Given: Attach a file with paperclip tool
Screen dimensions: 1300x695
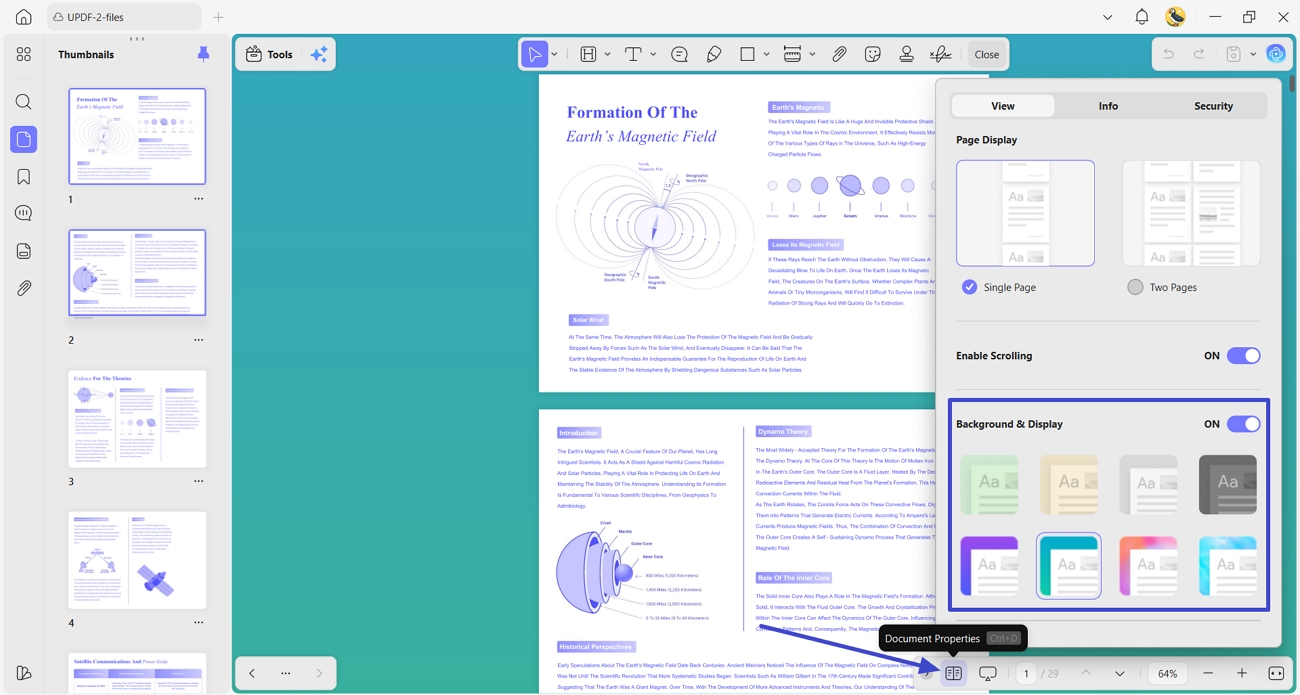Looking at the screenshot, I should pos(840,54).
